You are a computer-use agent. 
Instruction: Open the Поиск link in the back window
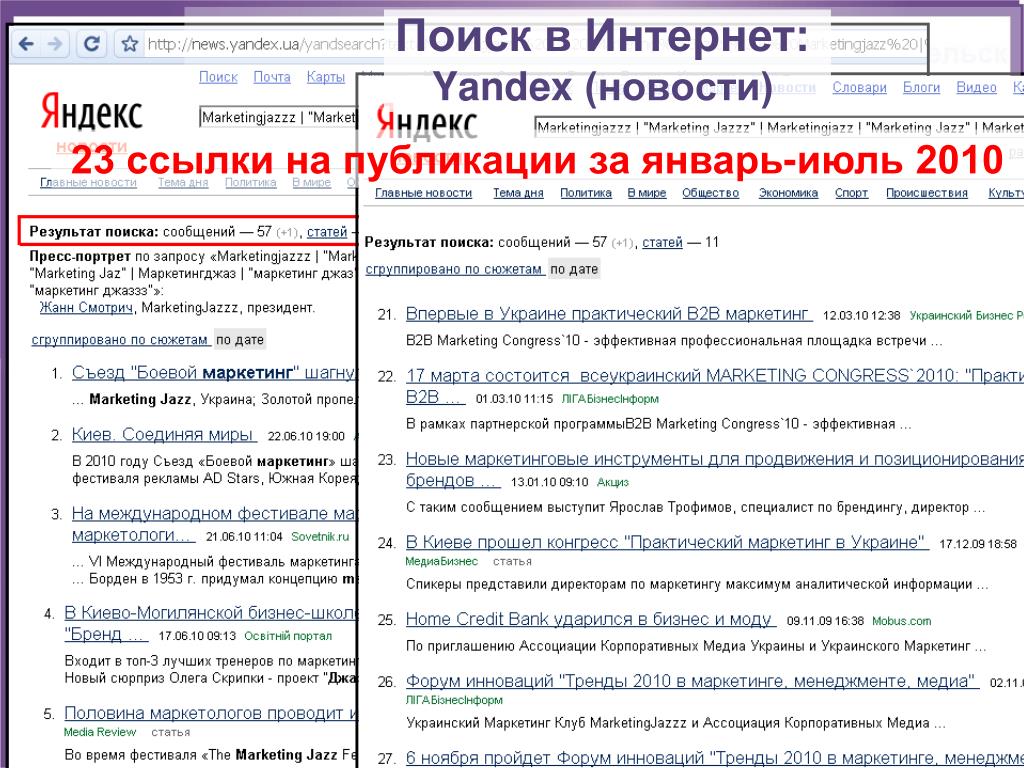pos(218,77)
